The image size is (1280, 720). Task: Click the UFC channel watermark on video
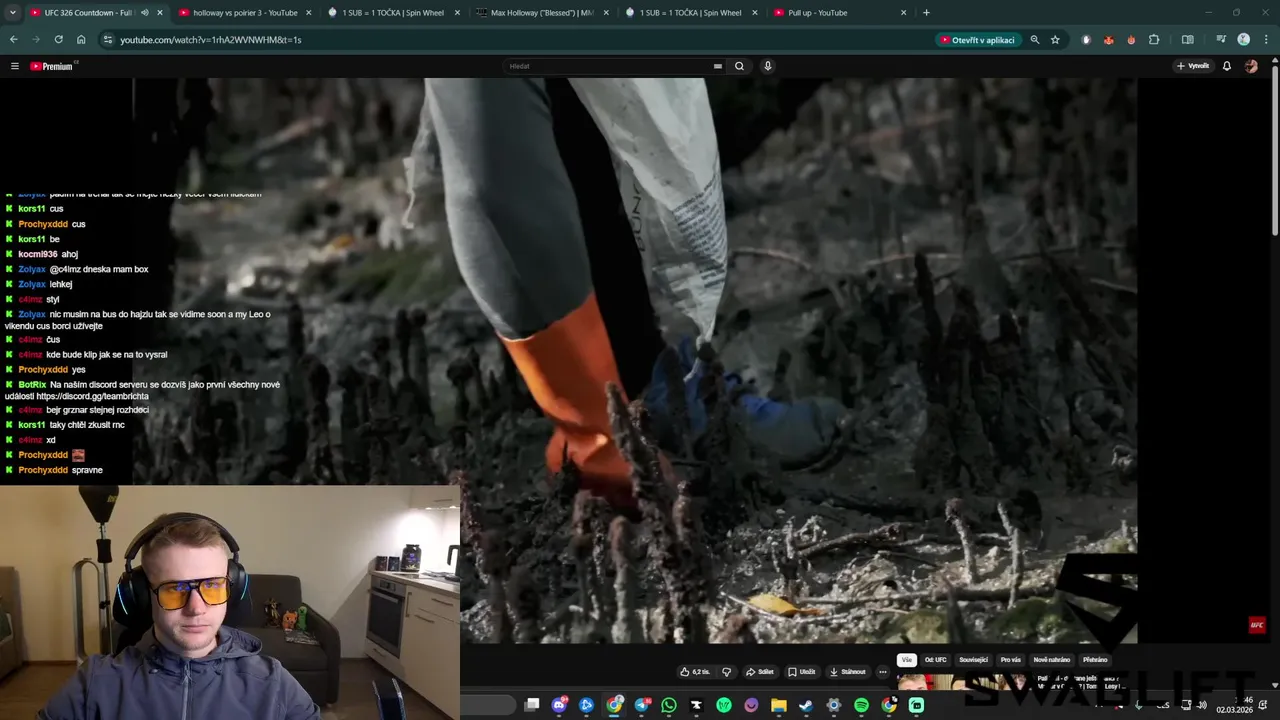(x=1257, y=626)
